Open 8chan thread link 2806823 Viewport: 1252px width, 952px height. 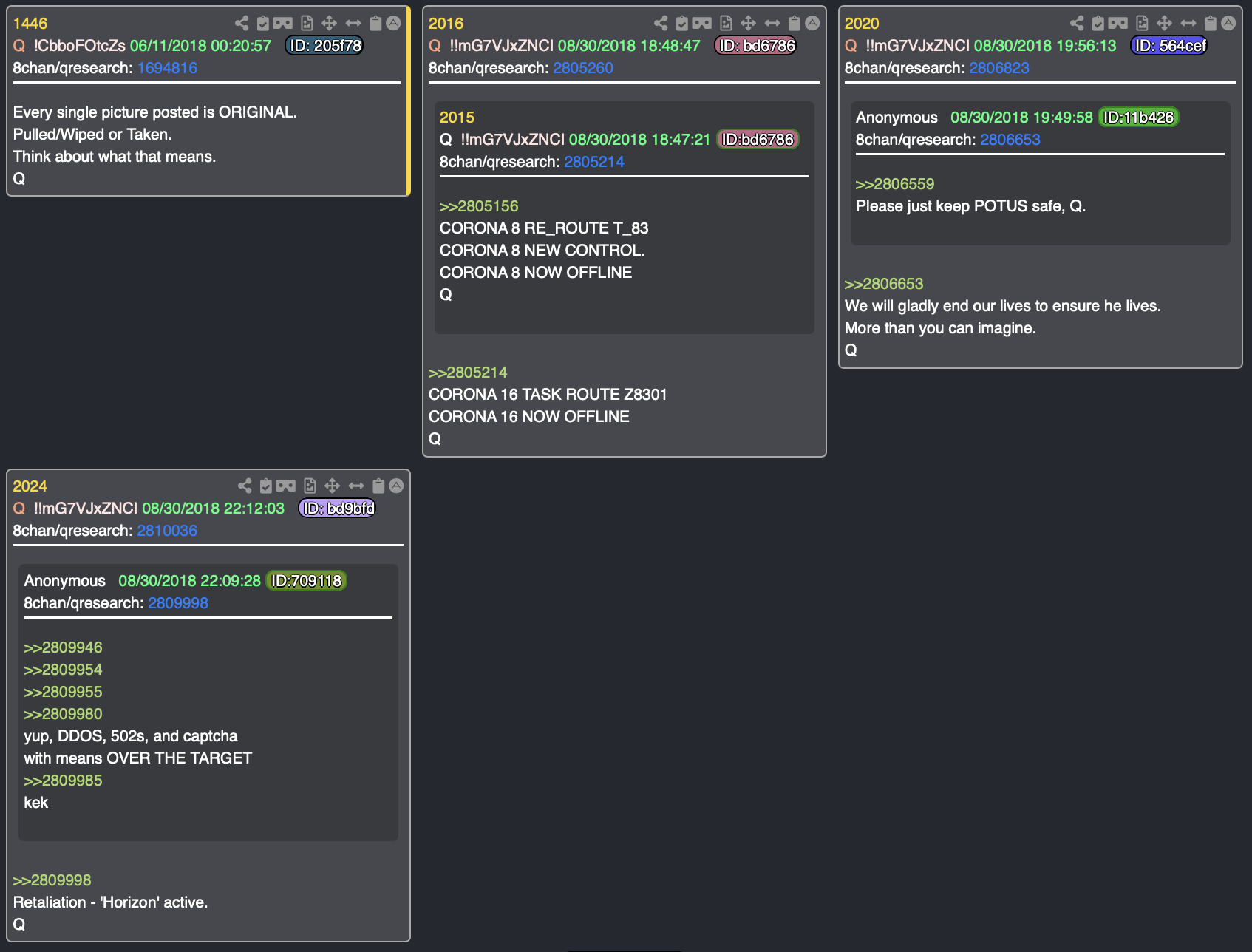pos(999,68)
